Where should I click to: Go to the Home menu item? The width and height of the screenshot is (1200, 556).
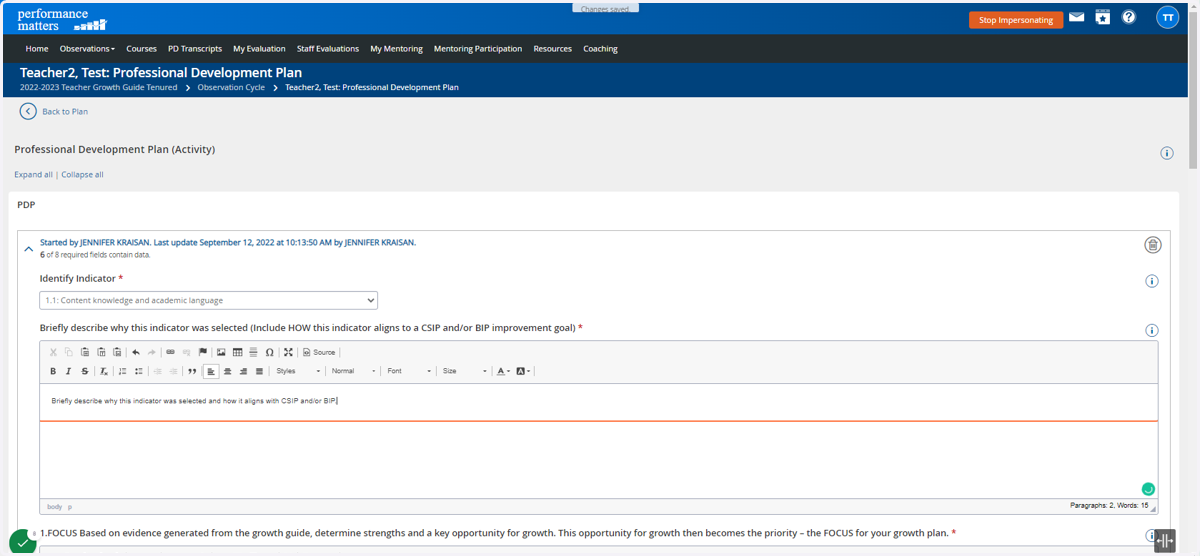pyautogui.click(x=37, y=48)
